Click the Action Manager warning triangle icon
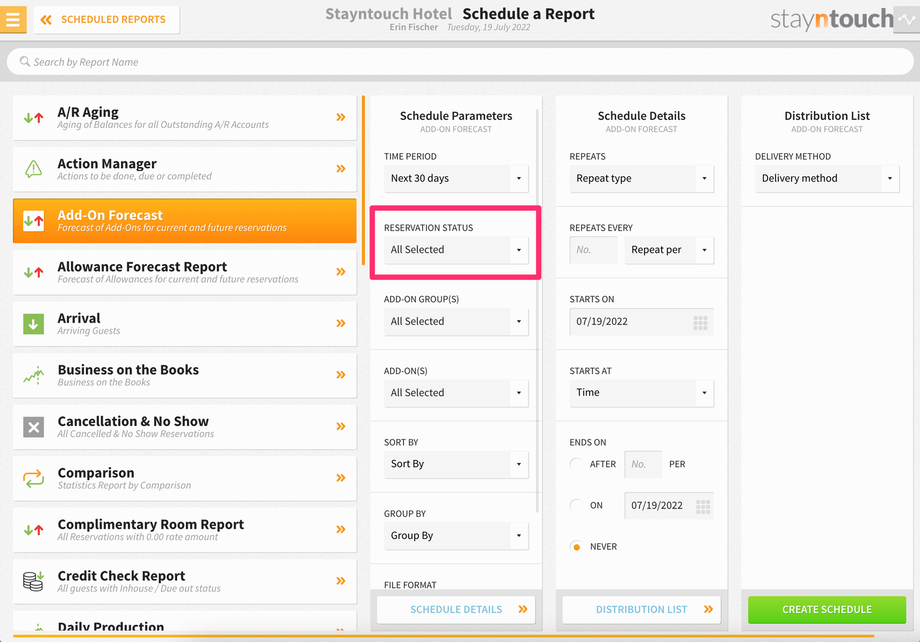Screen dimensions: 920x642 [33, 169]
